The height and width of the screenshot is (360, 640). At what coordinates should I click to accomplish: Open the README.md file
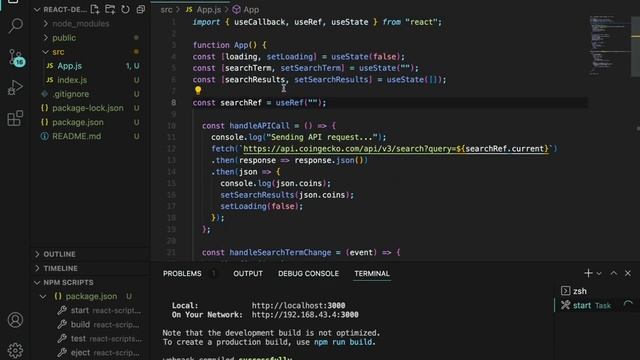(76, 136)
